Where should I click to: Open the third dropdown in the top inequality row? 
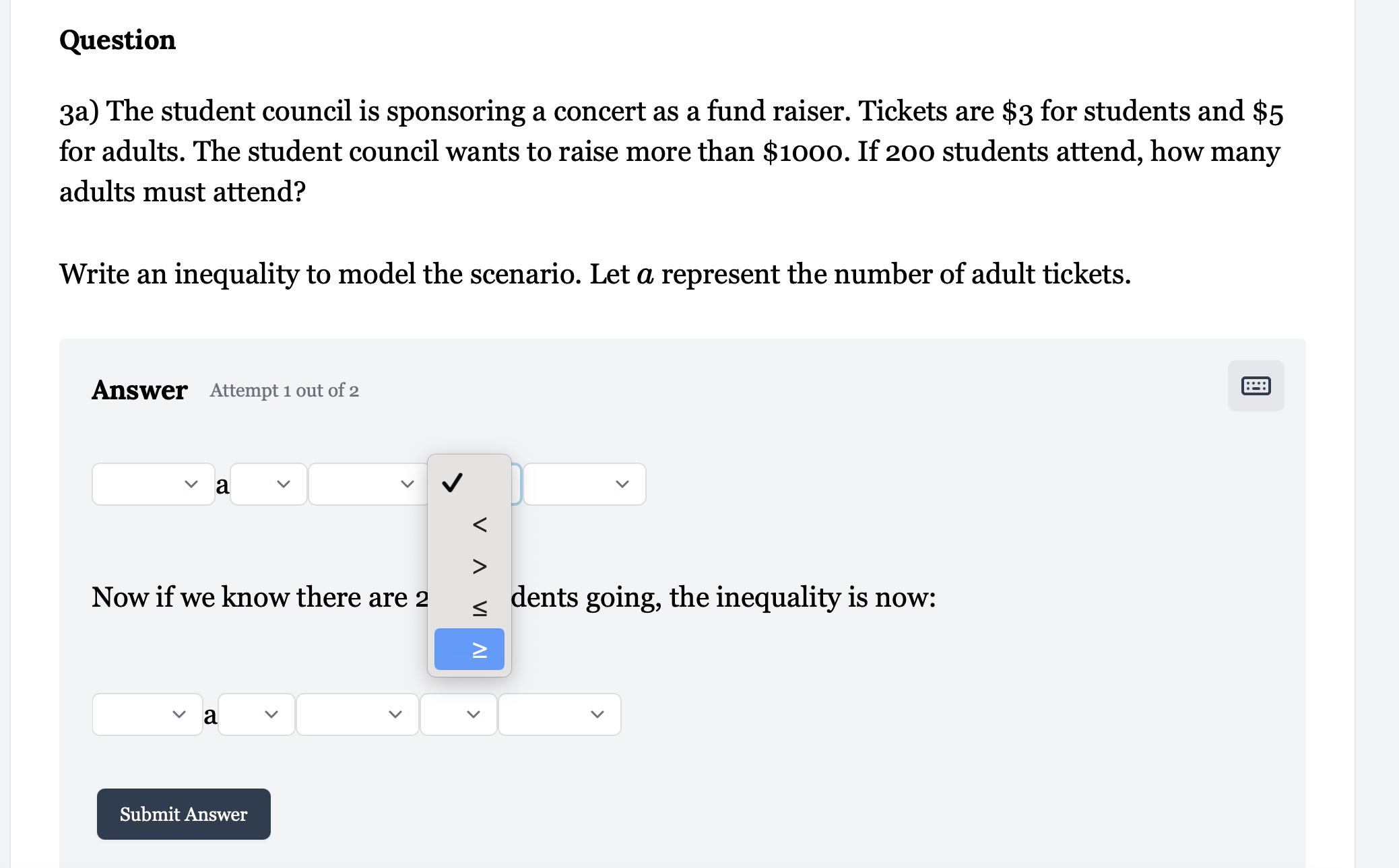(x=407, y=483)
